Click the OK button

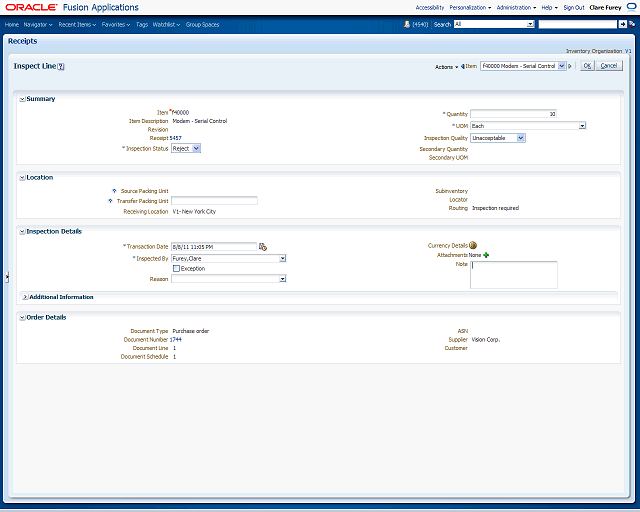(587, 66)
